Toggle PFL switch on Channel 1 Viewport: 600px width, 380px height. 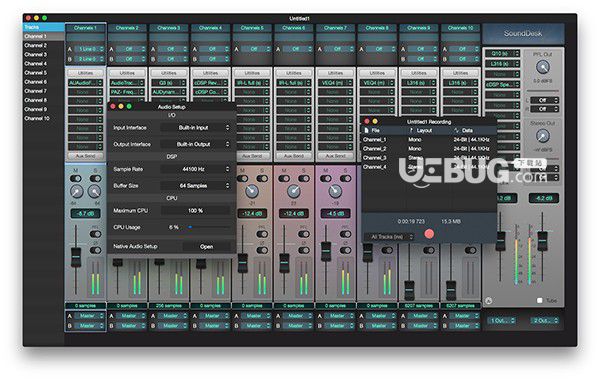click(x=95, y=234)
